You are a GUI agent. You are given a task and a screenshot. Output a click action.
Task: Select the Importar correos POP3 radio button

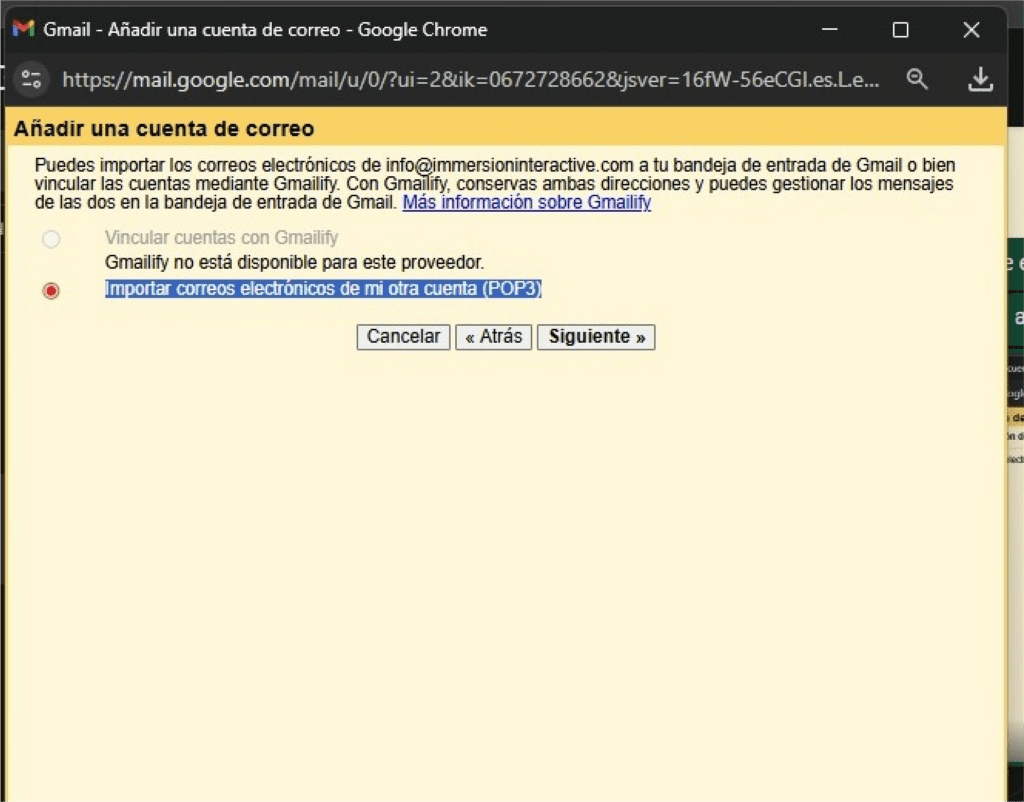click(50, 290)
